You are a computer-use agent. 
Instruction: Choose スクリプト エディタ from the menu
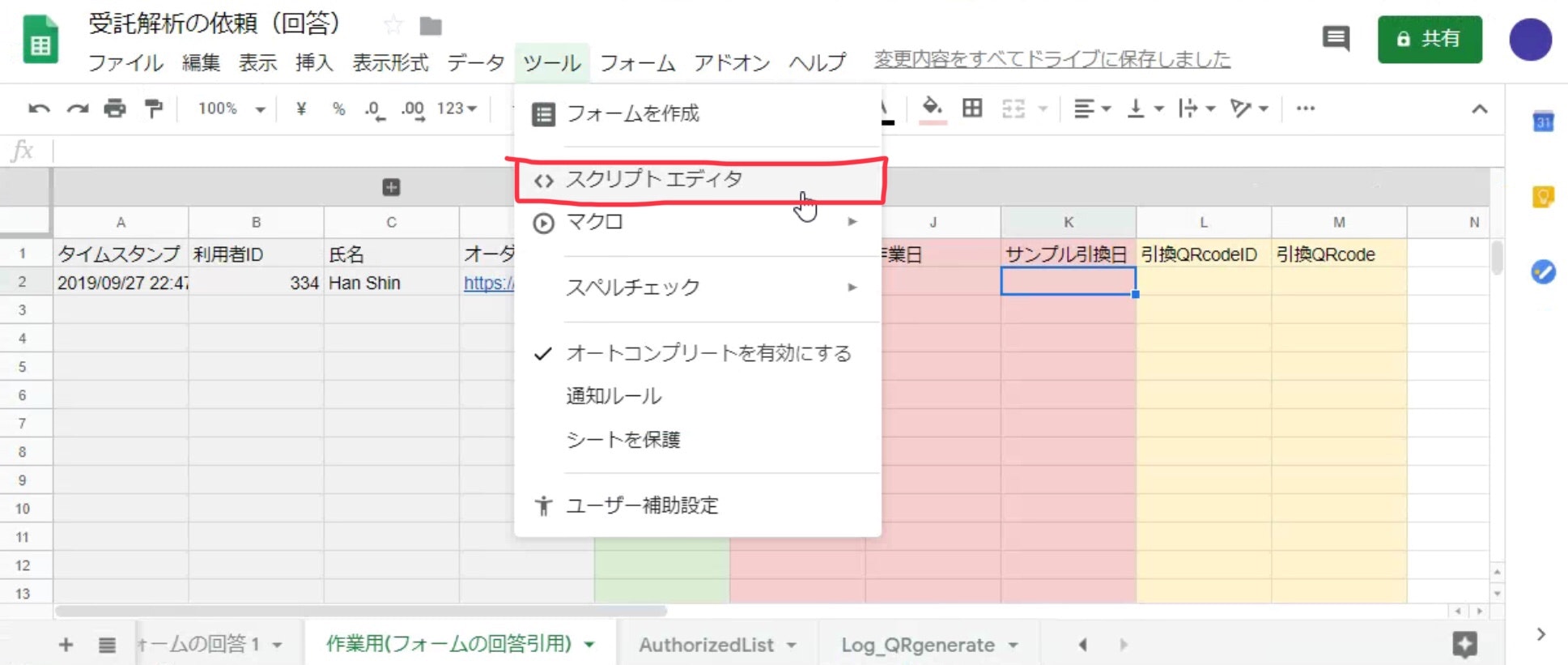697,179
